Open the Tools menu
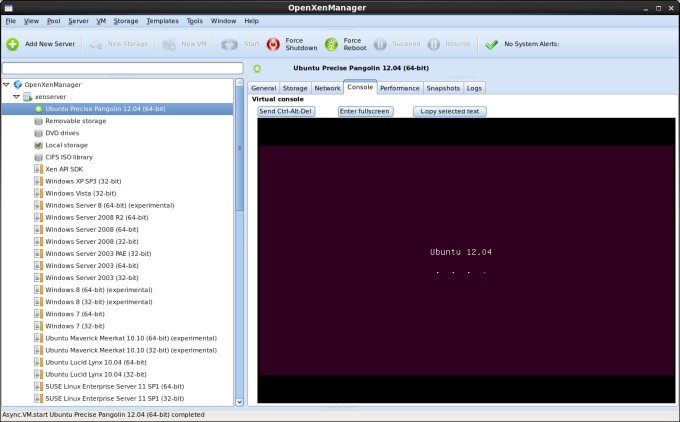The height and width of the screenshot is (422, 680). 195,21
